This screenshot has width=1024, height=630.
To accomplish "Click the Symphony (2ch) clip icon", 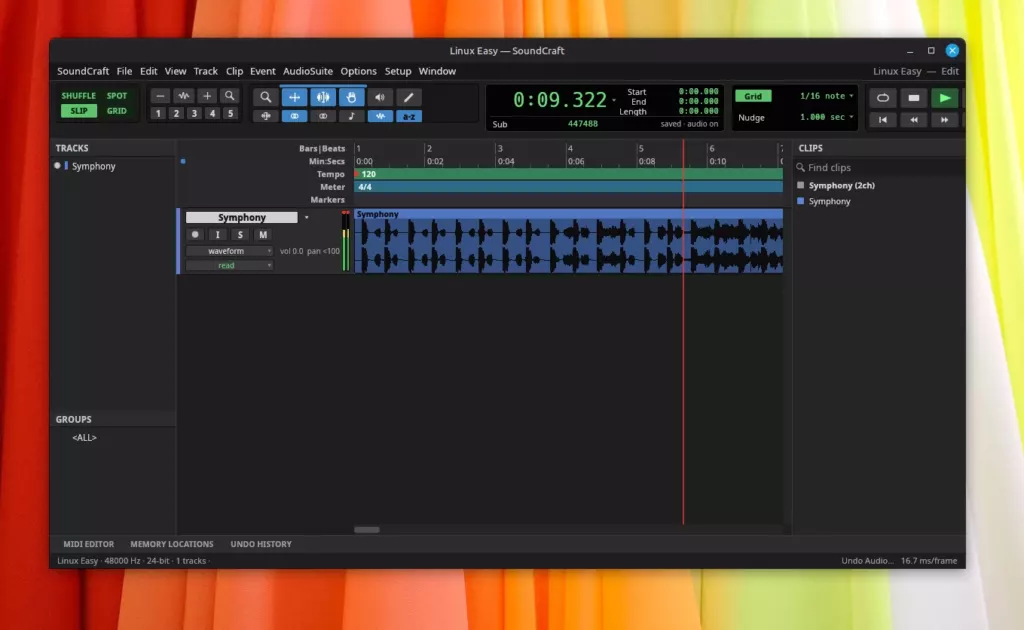I will tap(801, 185).
